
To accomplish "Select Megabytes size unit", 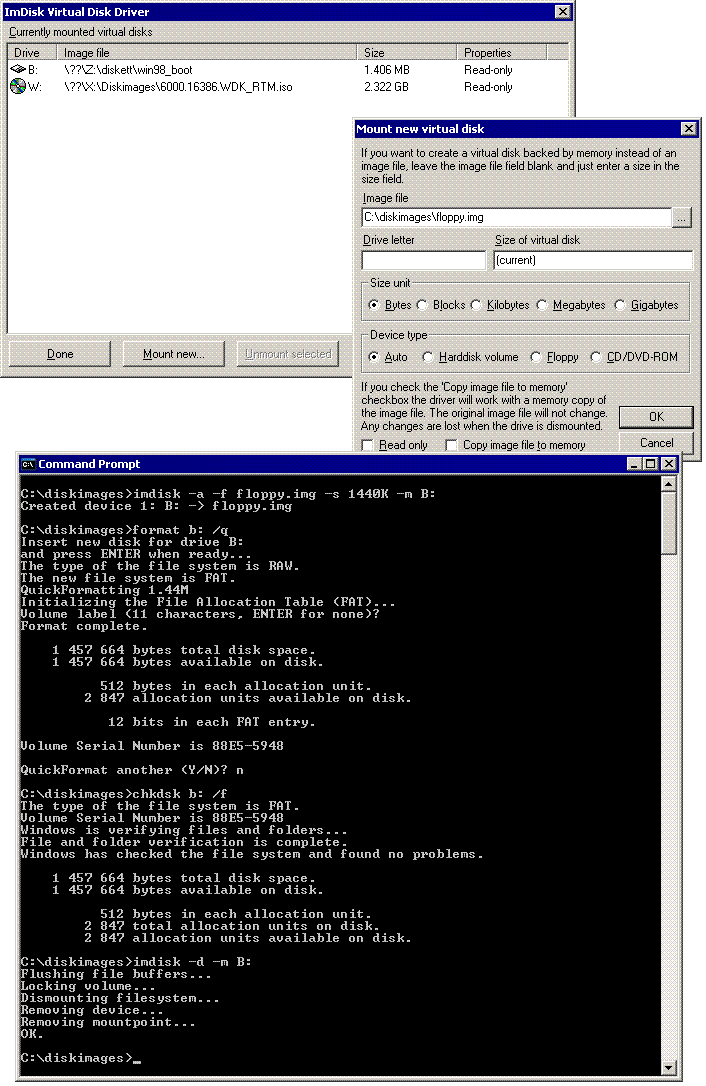I will 542,305.
